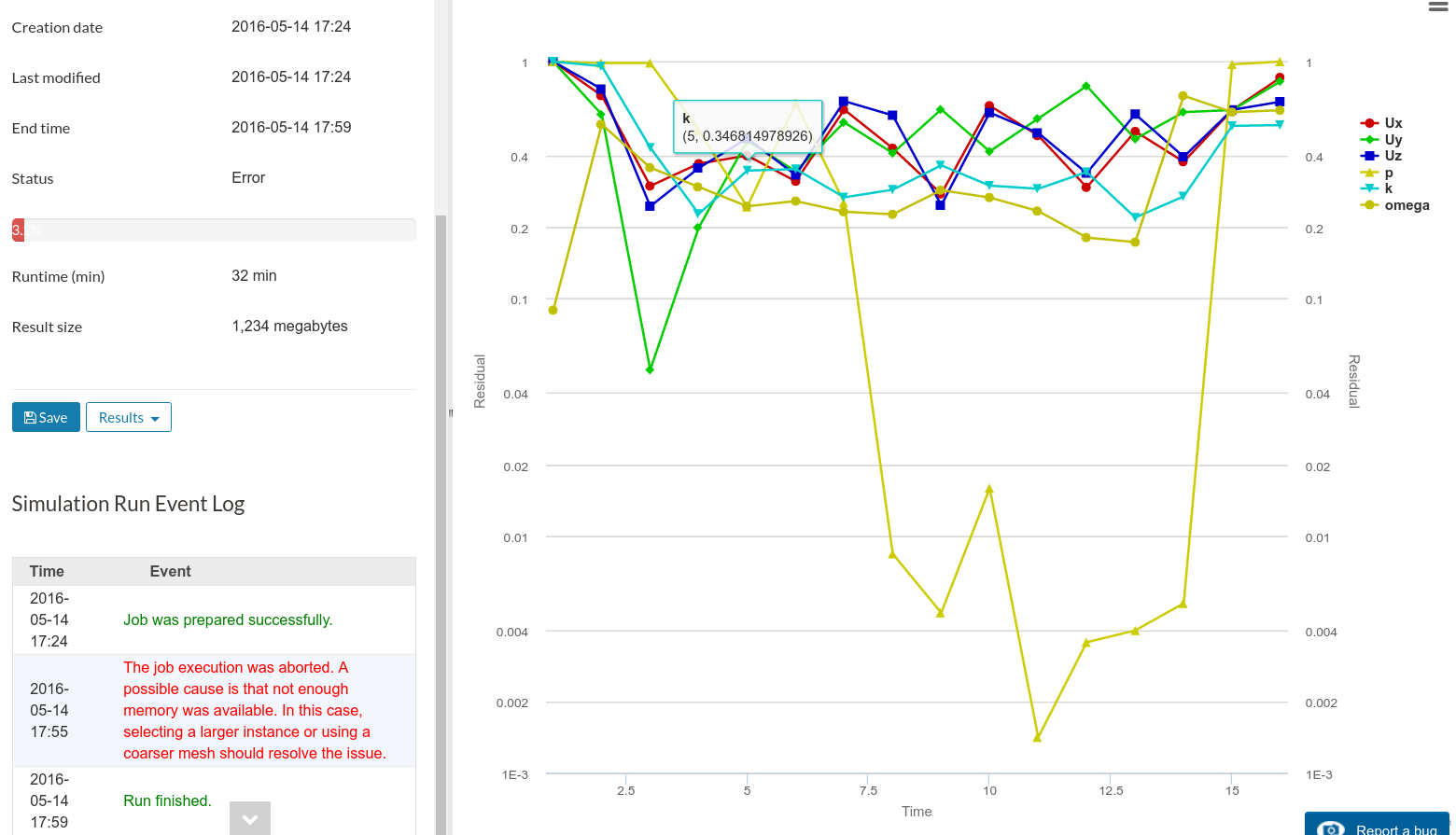
Task: Click the p legend triangle marker
Action: pyautogui.click(x=1369, y=173)
